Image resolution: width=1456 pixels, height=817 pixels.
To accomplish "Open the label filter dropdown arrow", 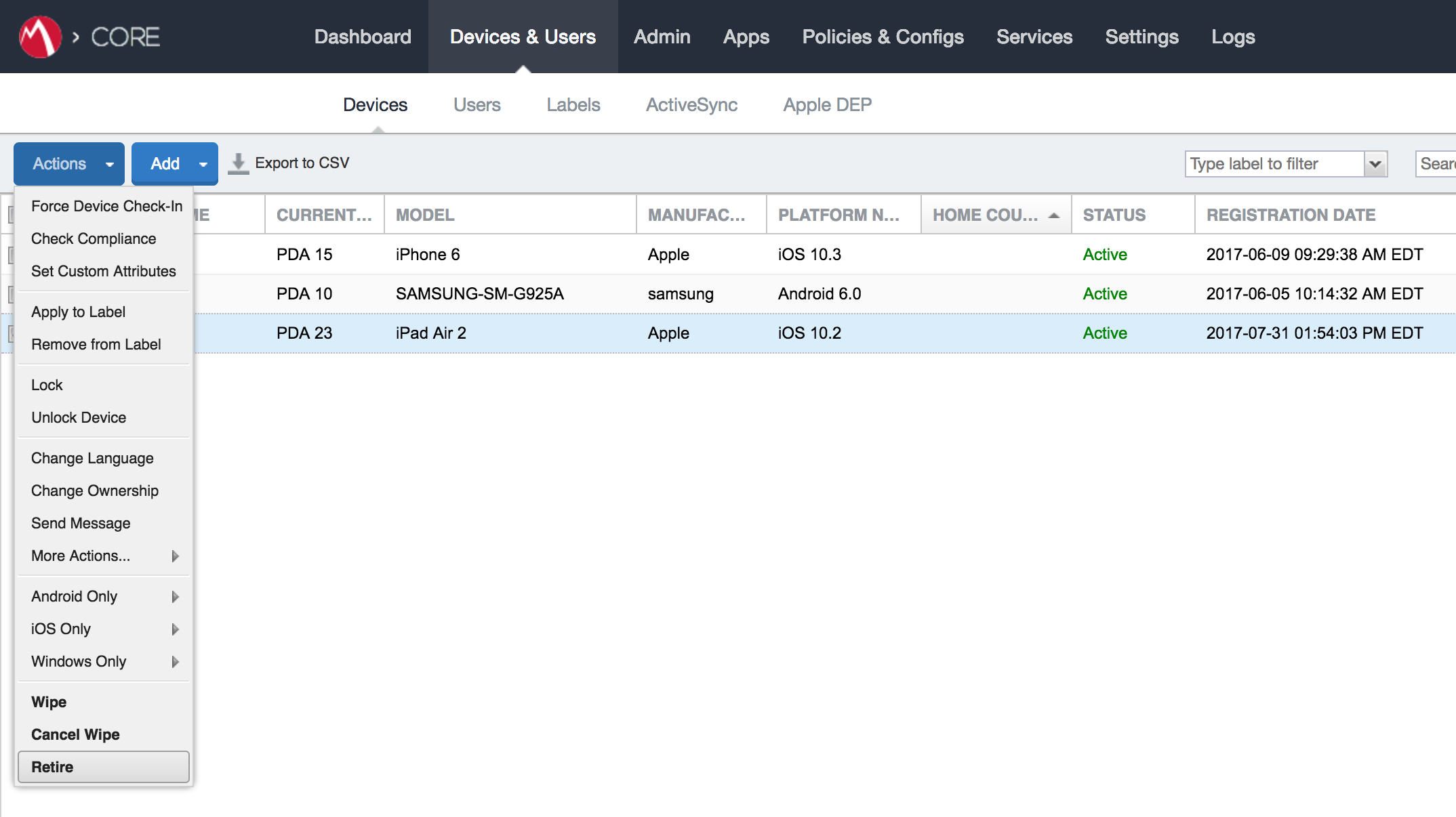I will pos(1375,164).
